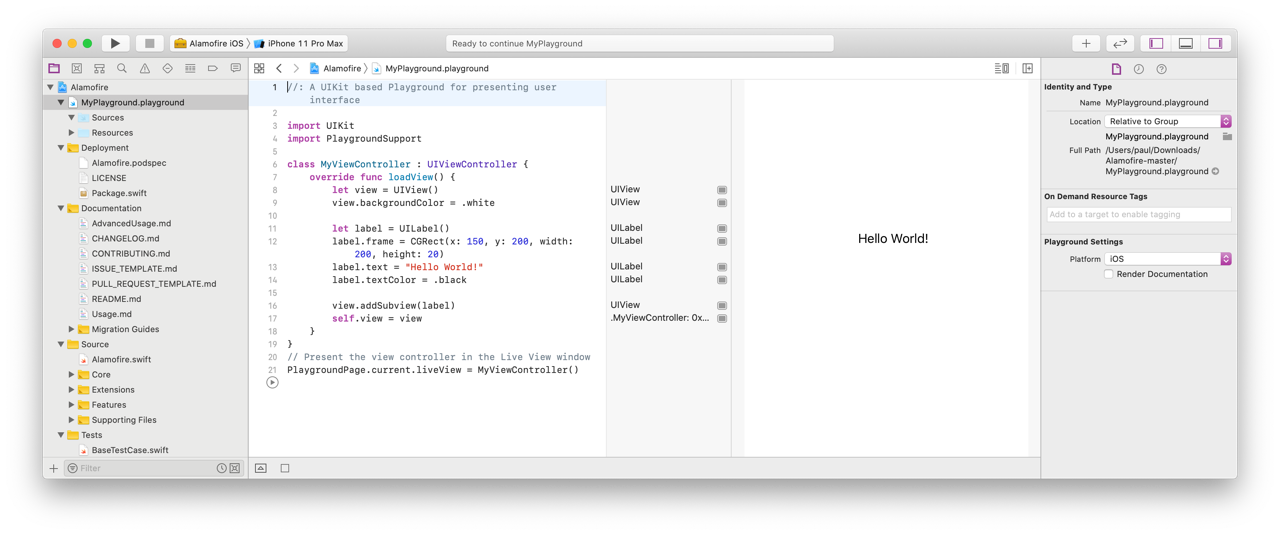Click the Stop button in toolbar
1280x535 pixels.
149,43
